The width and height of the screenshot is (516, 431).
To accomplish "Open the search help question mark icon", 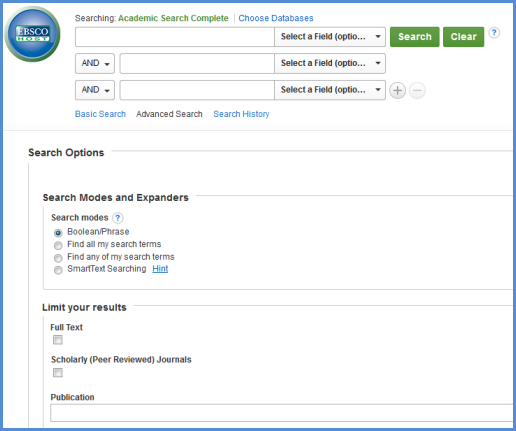I will point(494,33).
